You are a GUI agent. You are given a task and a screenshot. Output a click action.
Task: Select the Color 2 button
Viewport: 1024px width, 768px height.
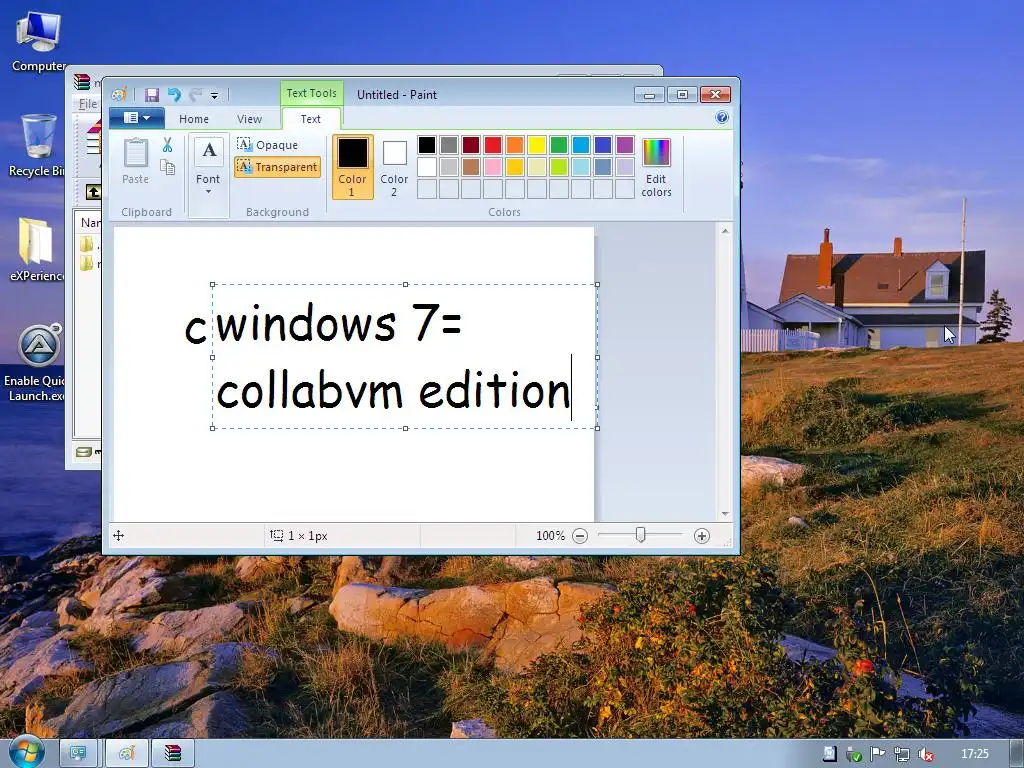pos(394,167)
